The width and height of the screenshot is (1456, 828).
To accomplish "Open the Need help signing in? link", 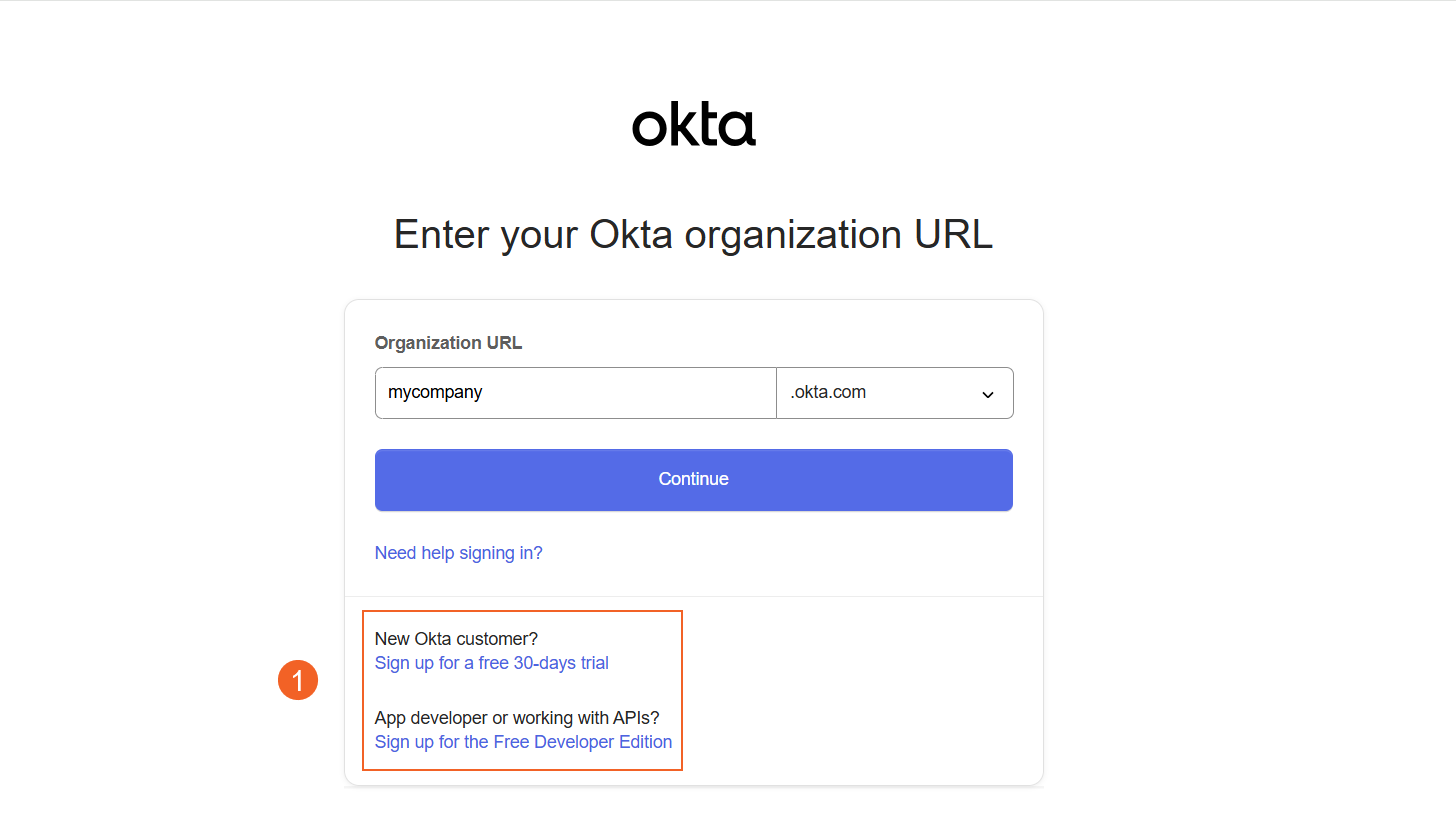I will pyautogui.click(x=458, y=553).
